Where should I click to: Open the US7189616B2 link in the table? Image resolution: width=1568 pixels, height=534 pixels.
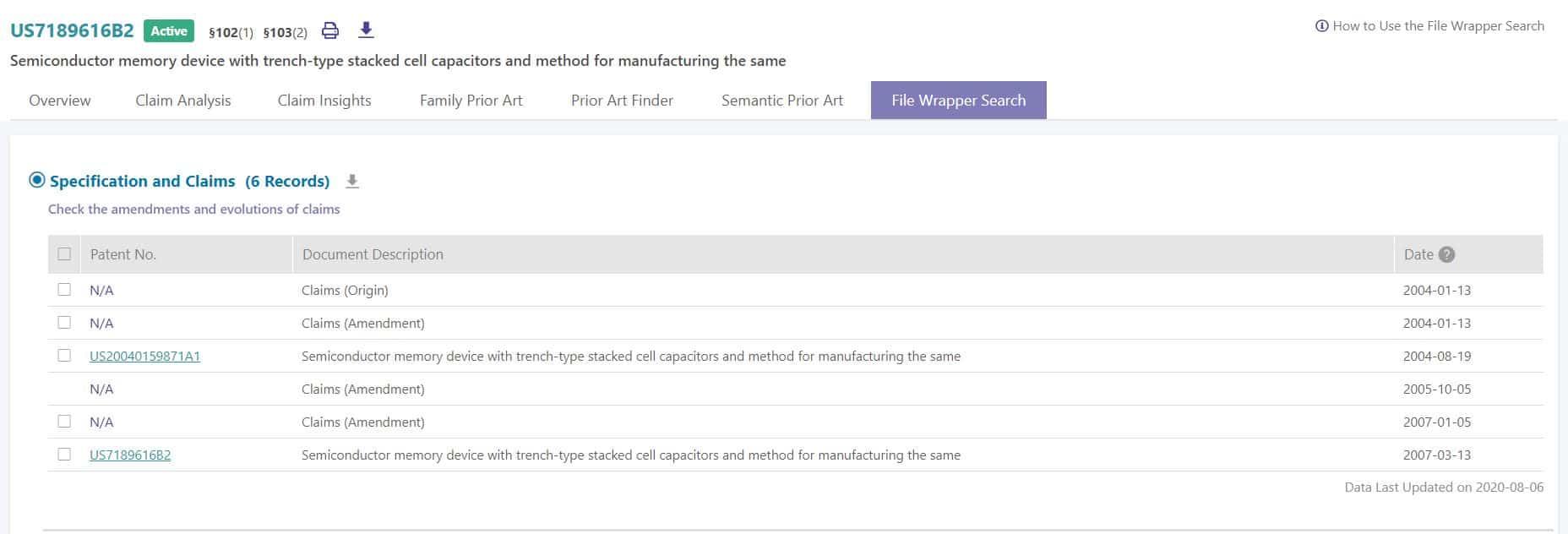point(130,455)
